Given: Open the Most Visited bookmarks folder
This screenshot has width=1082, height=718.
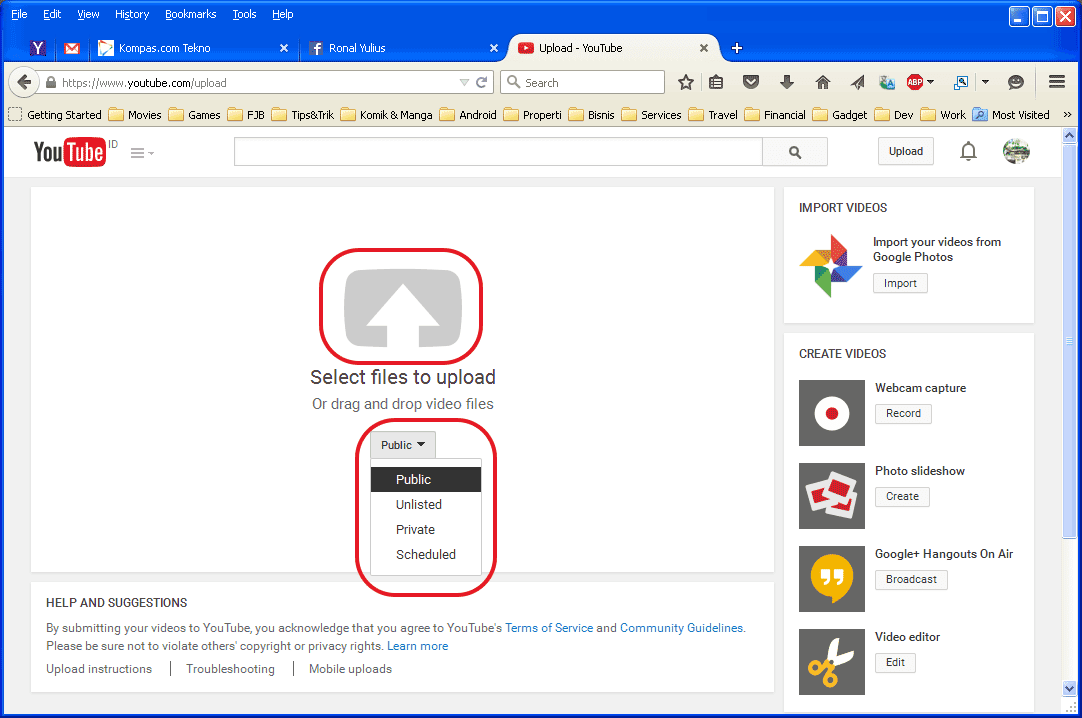Looking at the screenshot, I should point(1011,114).
